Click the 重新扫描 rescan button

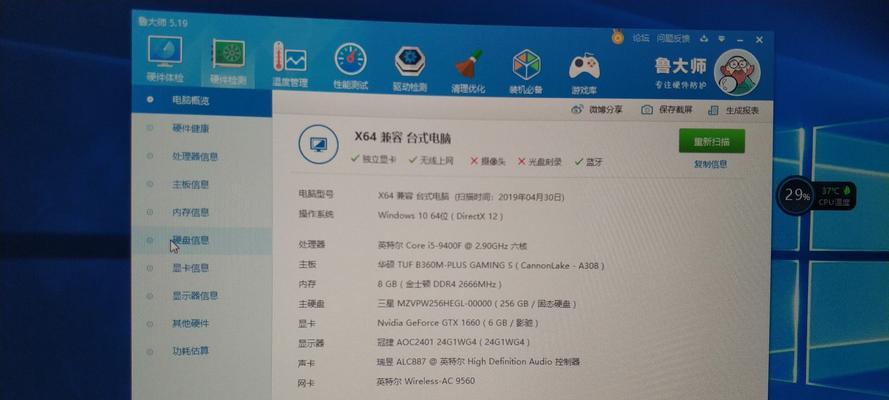pyautogui.click(x=712, y=141)
